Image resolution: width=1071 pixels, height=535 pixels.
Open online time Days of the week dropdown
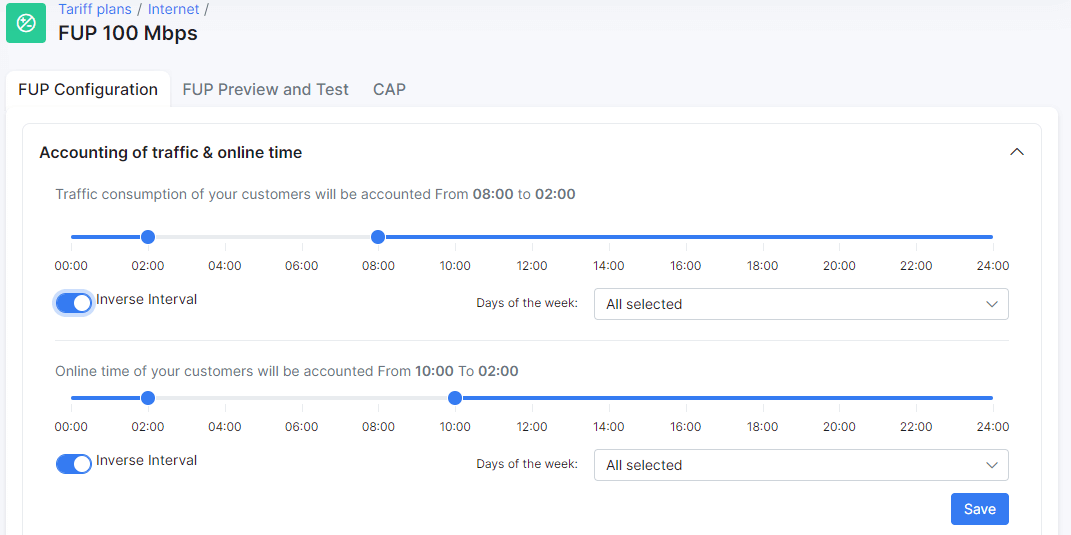tap(801, 465)
